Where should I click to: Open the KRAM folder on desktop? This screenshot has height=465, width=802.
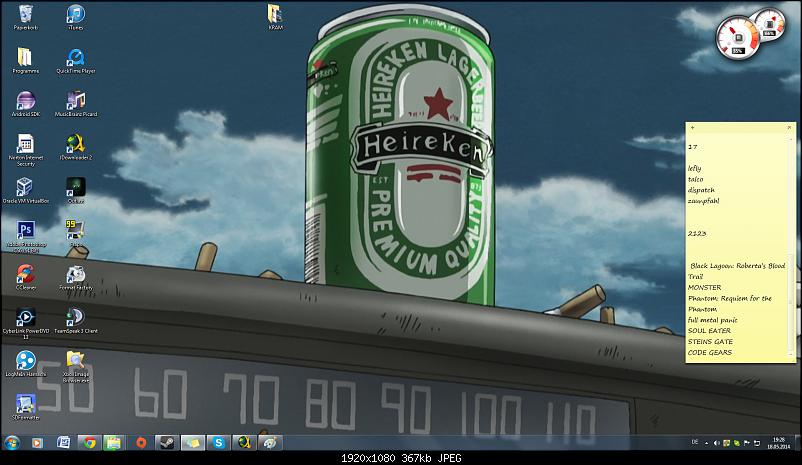pyautogui.click(x=275, y=17)
